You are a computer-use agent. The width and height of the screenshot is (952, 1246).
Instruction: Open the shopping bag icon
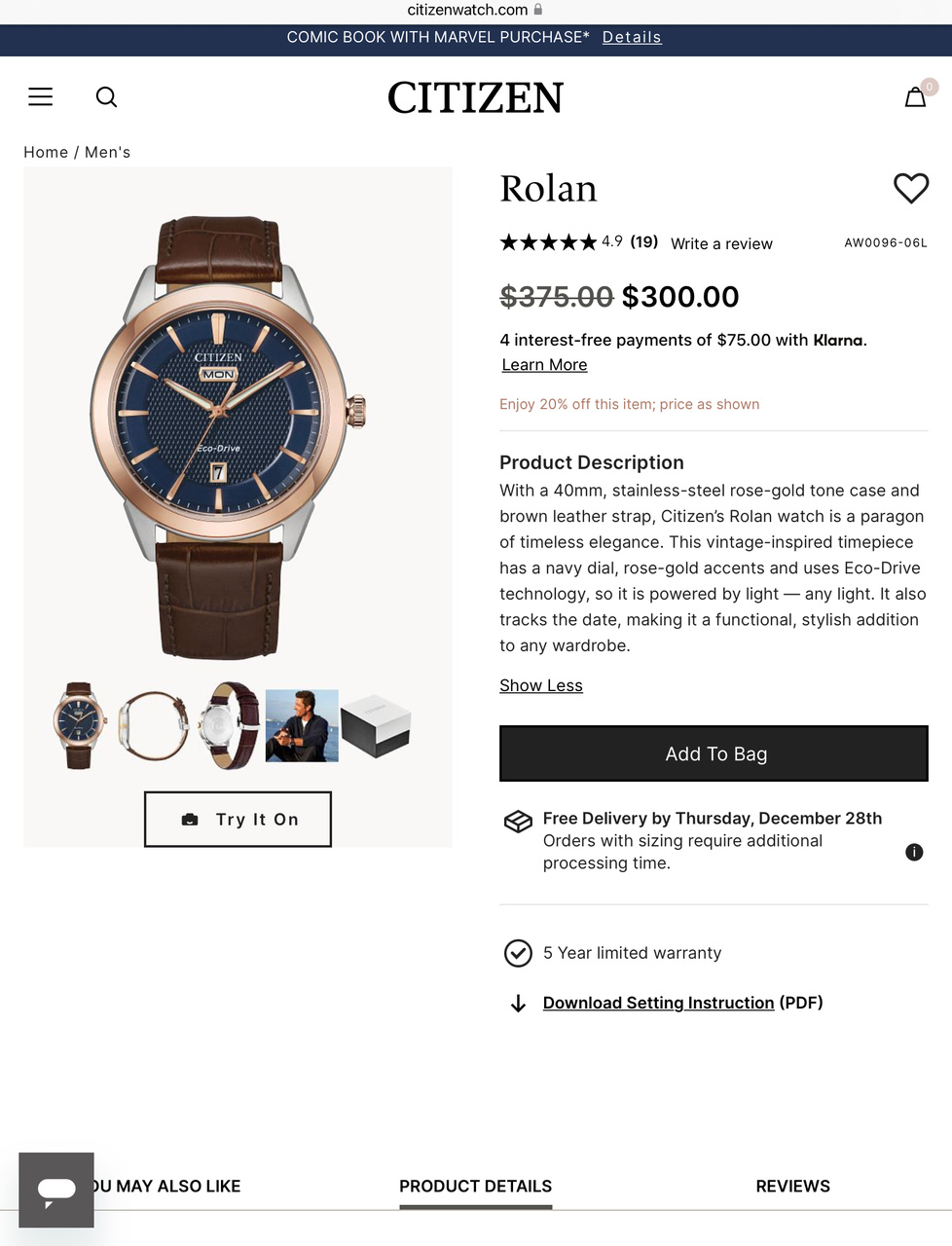[915, 97]
